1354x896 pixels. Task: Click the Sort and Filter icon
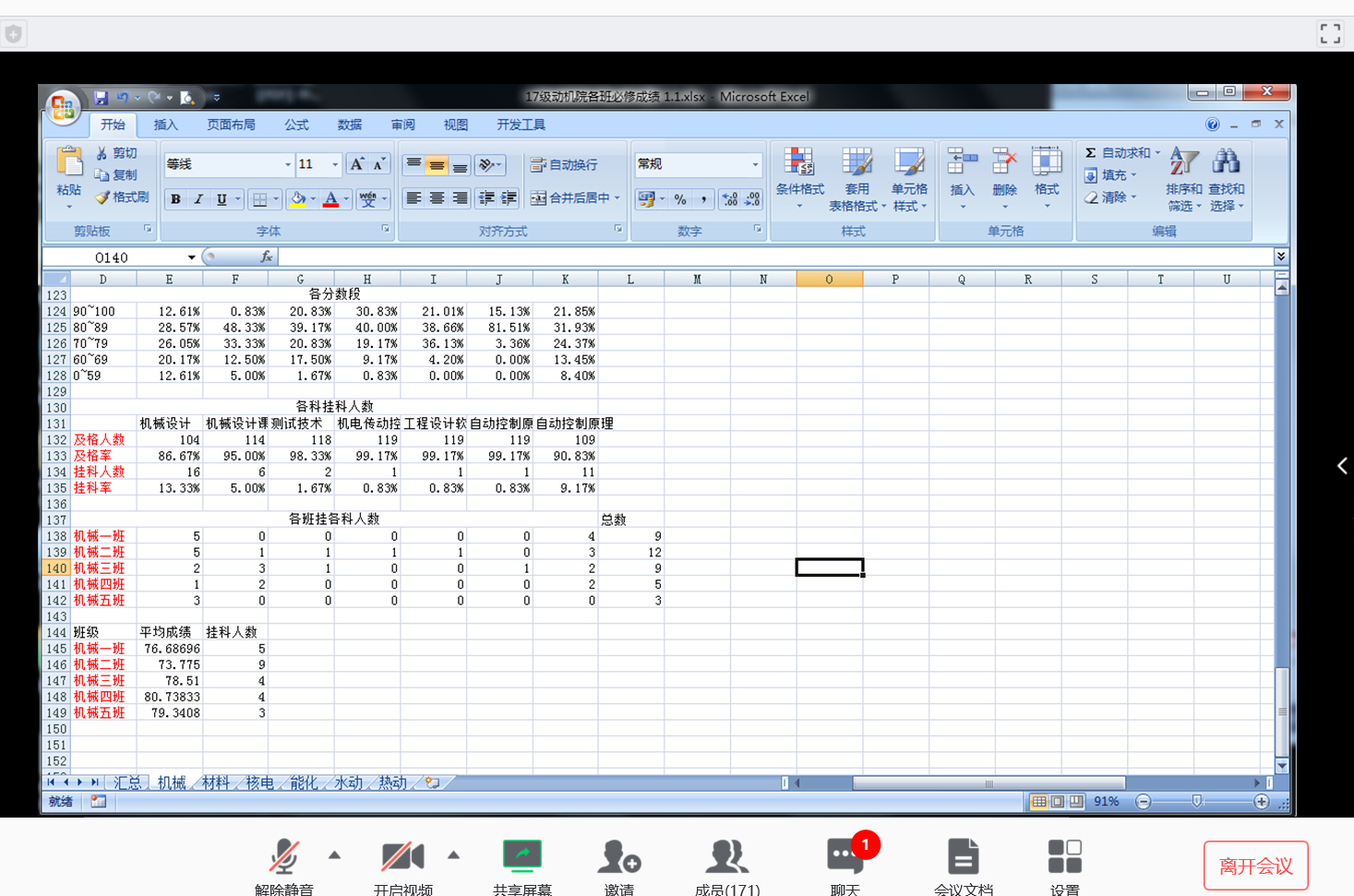(1183, 162)
